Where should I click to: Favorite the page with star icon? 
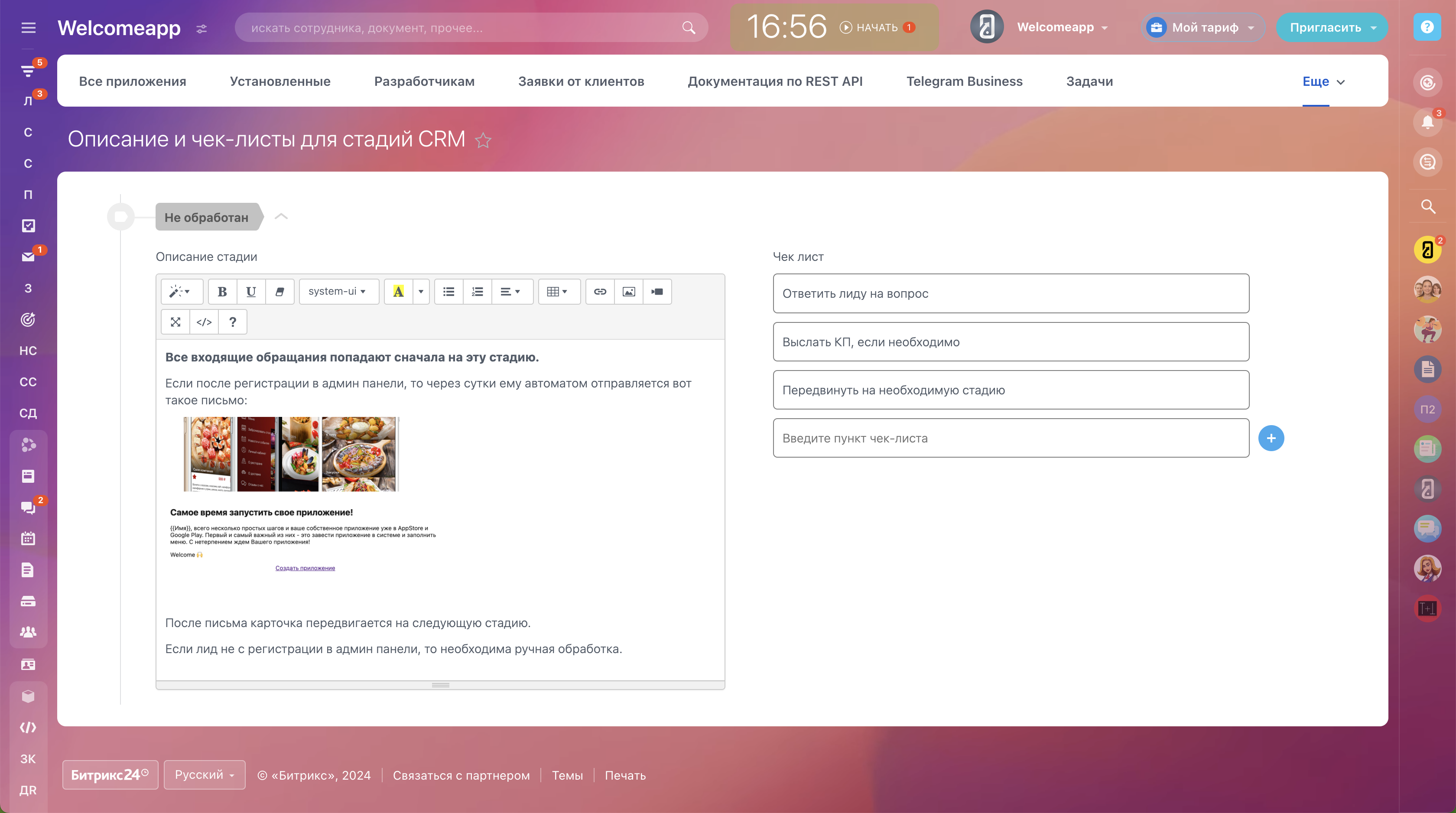coord(483,140)
